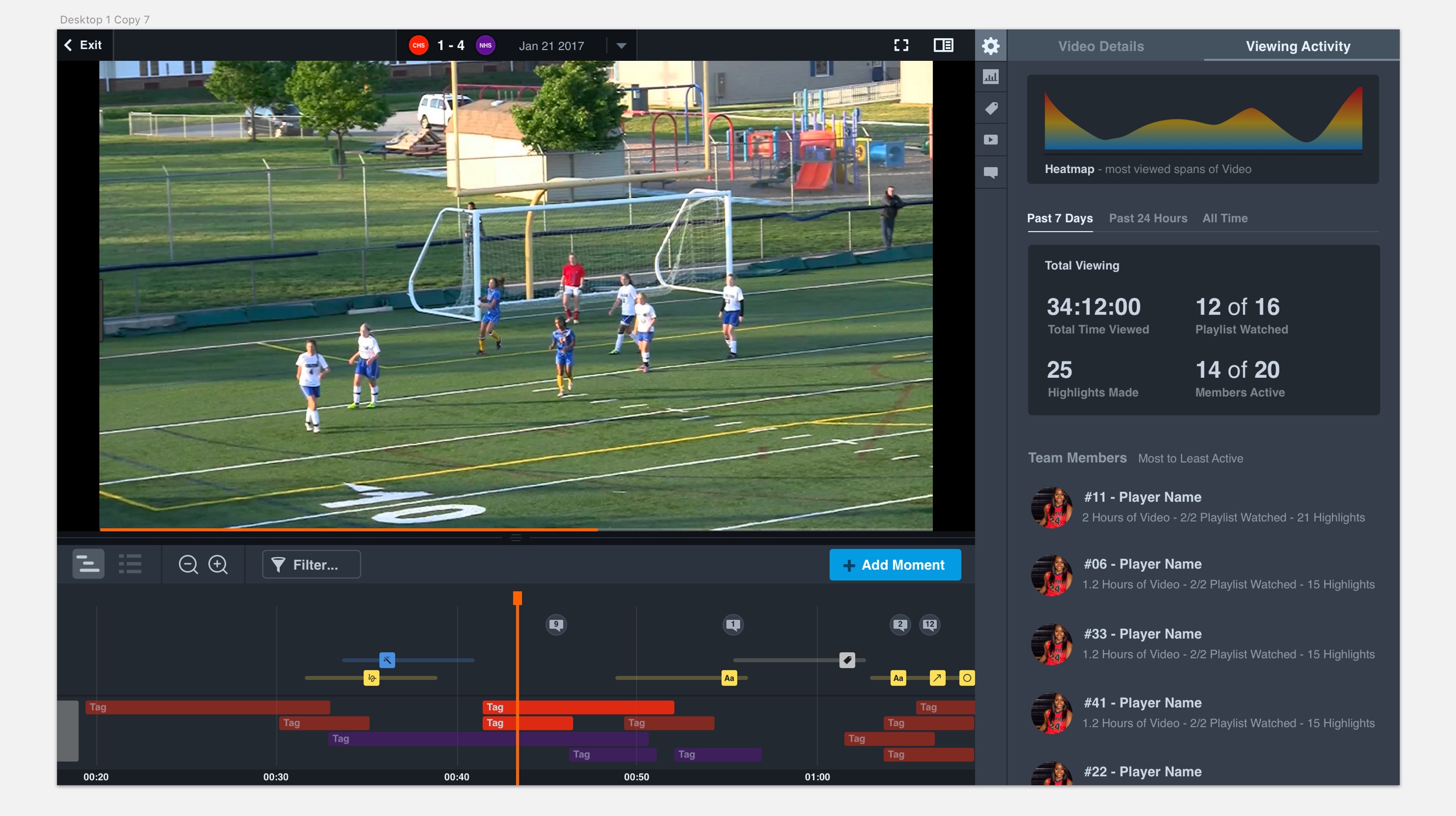Switch to Video Details tab
This screenshot has height=816, width=1456.
pos(1101,46)
